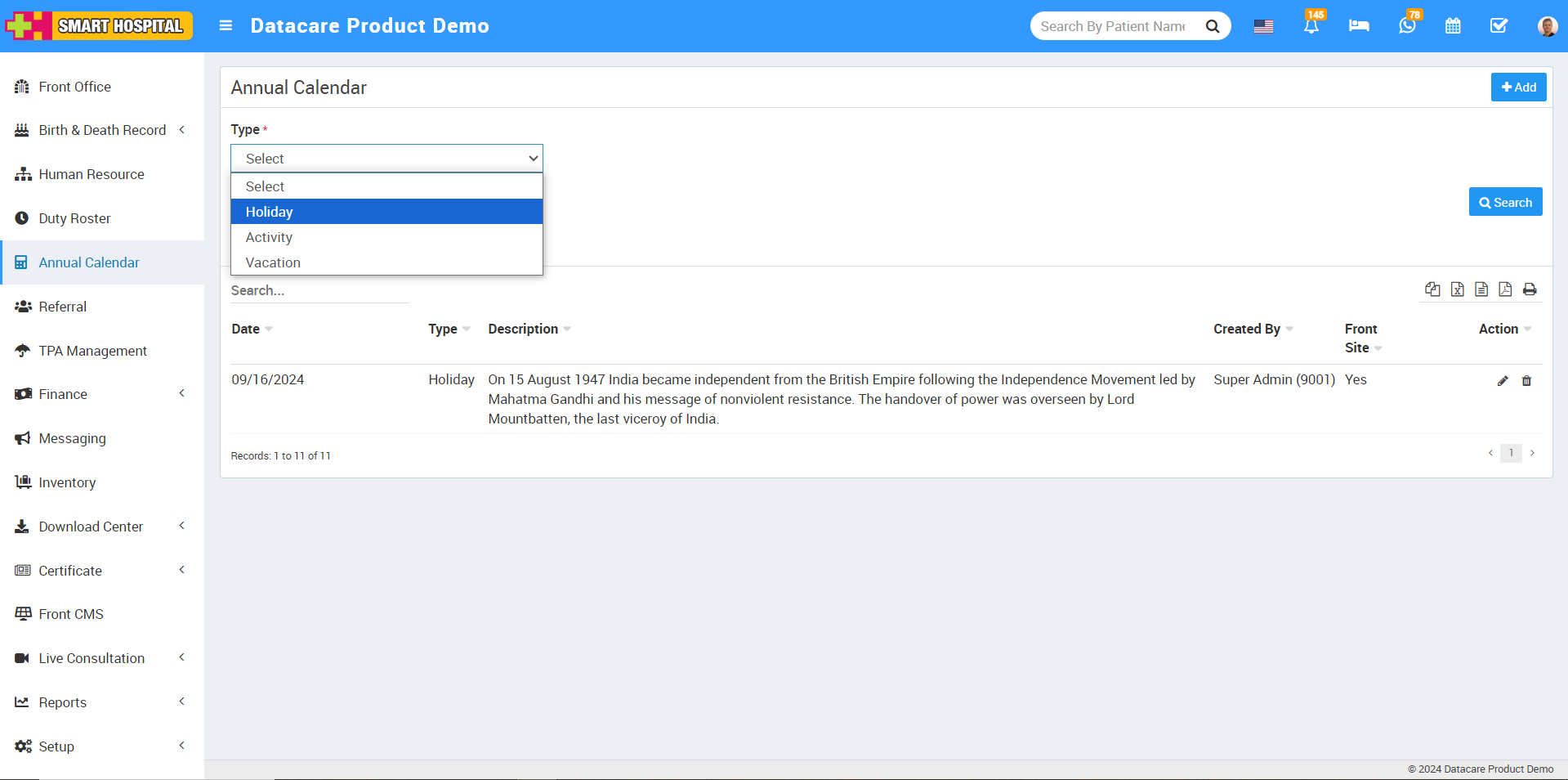Open the calendar icon in the header
Viewport: 1568px width, 780px height.
coord(1453,25)
